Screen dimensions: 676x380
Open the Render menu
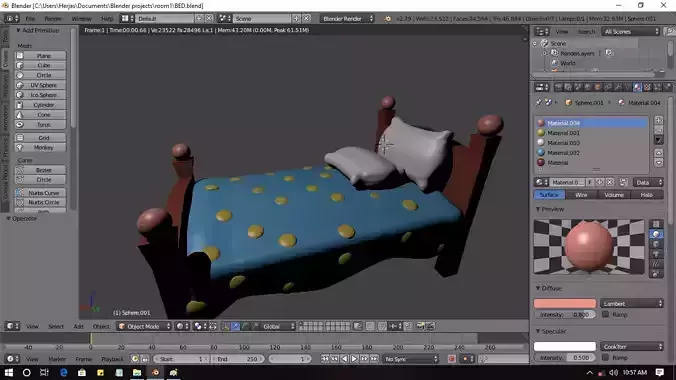pyautogui.click(x=53, y=19)
